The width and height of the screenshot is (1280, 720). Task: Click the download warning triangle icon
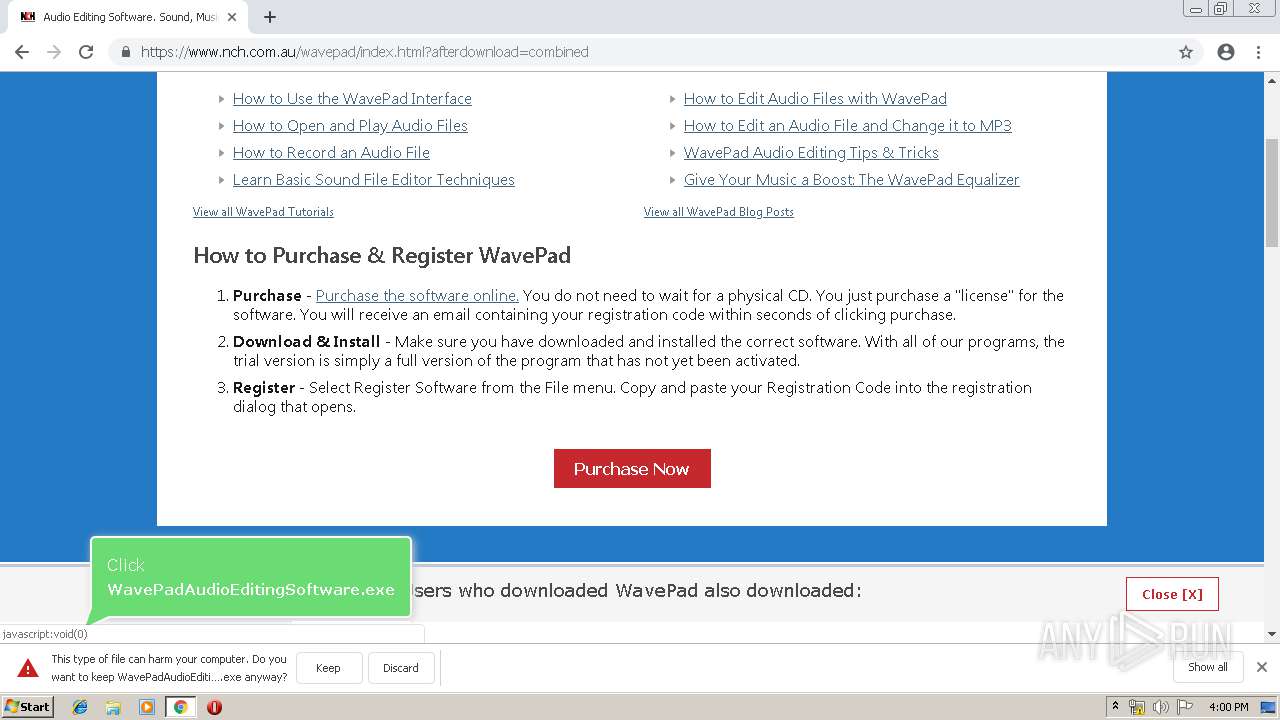click(x=28, y=668)
